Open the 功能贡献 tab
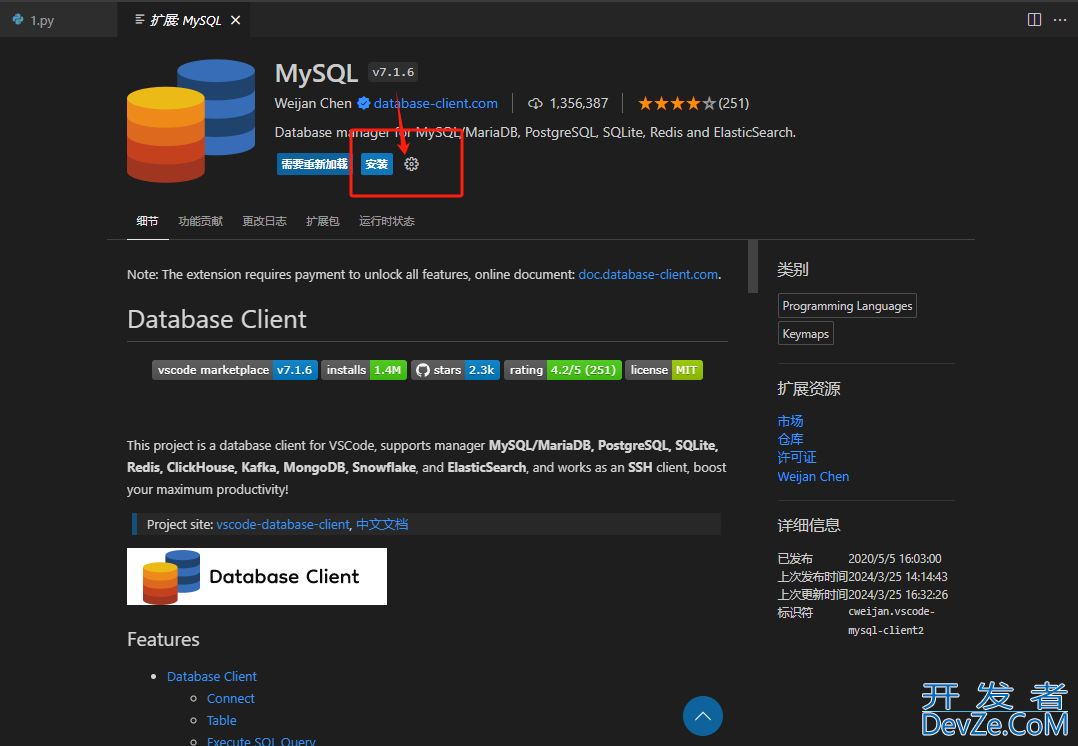 coord(201,221)
